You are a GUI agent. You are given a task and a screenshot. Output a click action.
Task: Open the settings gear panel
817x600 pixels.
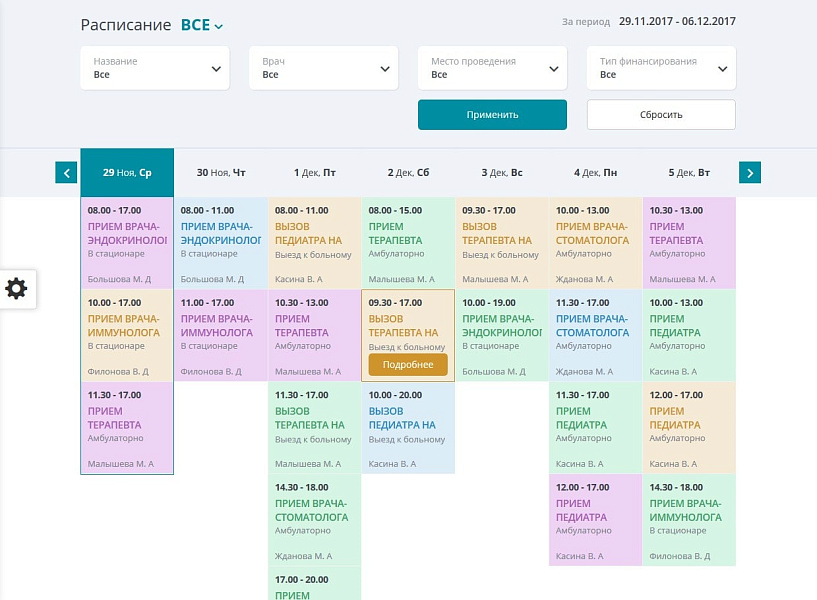coord(17,289)
